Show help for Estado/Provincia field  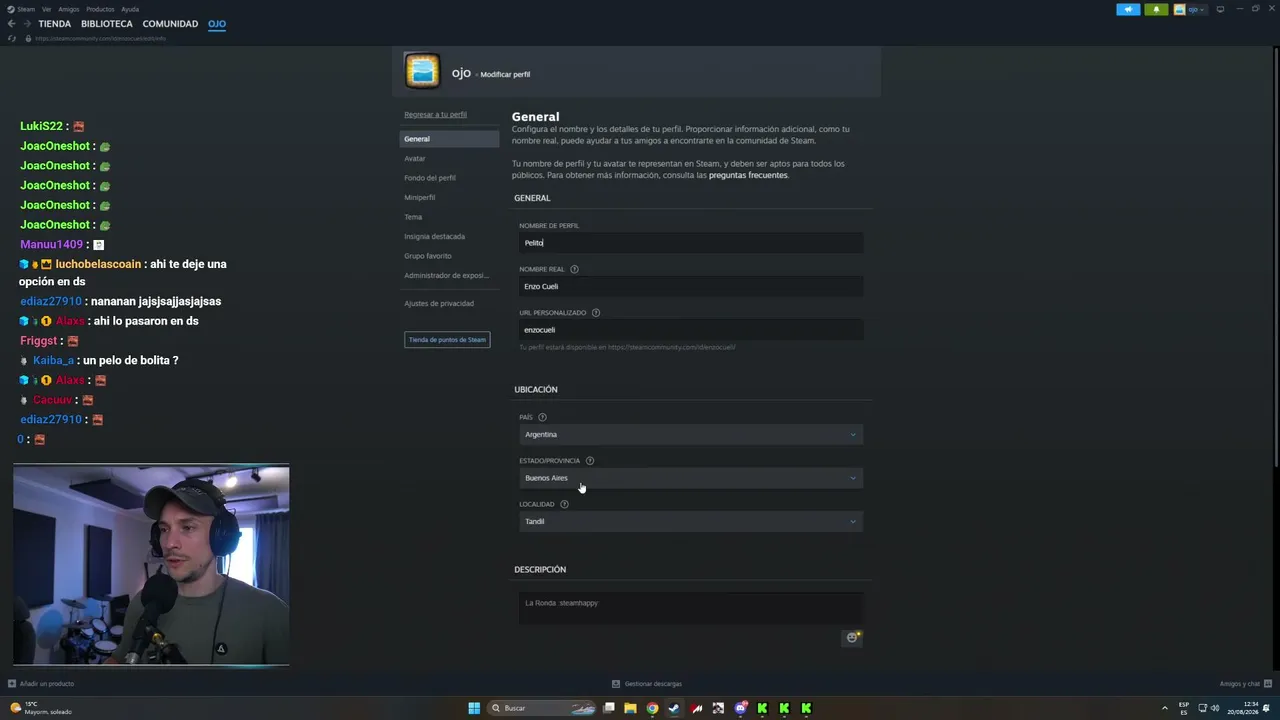coord(590,461)
